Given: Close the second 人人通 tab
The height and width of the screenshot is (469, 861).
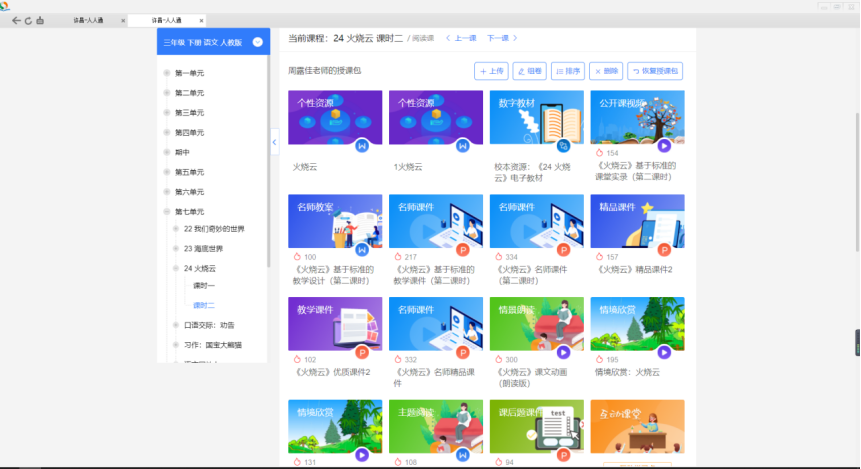Looking at the screenshot, I should tap(201, 20).
